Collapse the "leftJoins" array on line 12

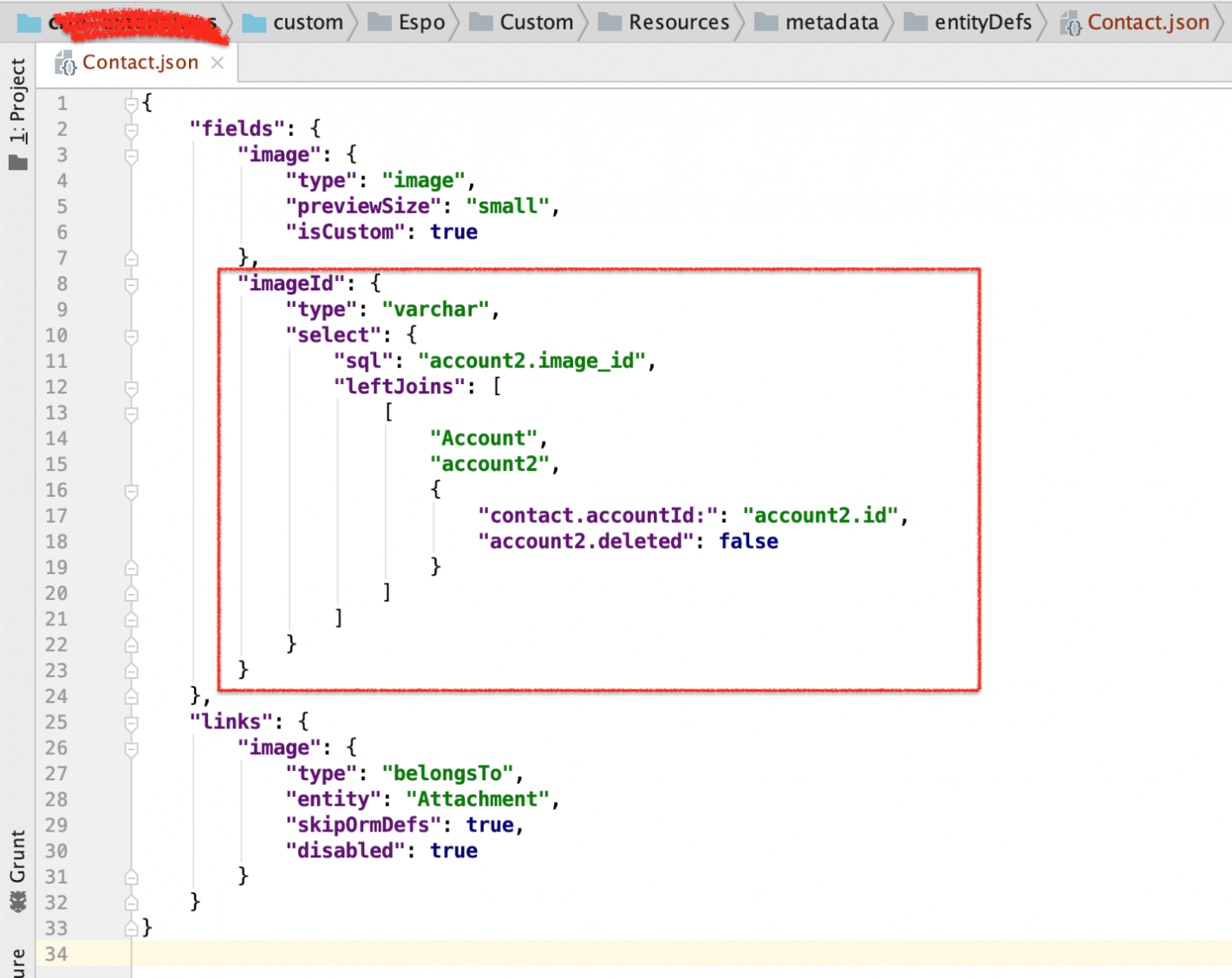(x=131, y=388)
